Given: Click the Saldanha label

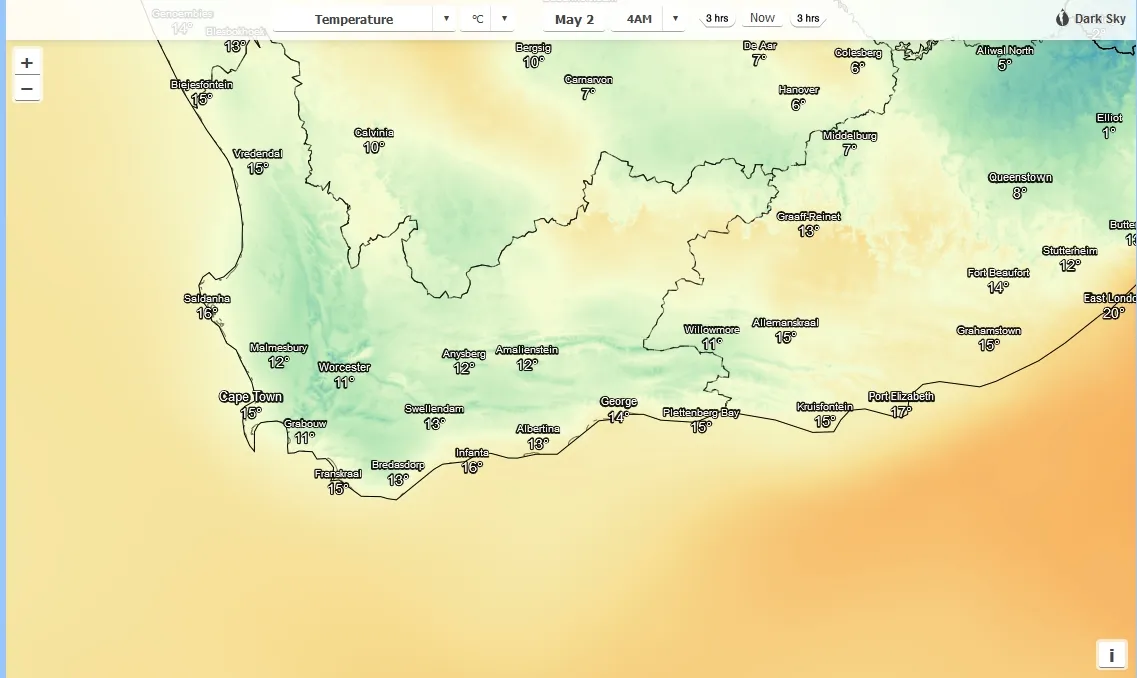Looking at the screenshot, I should click(207, 299).
